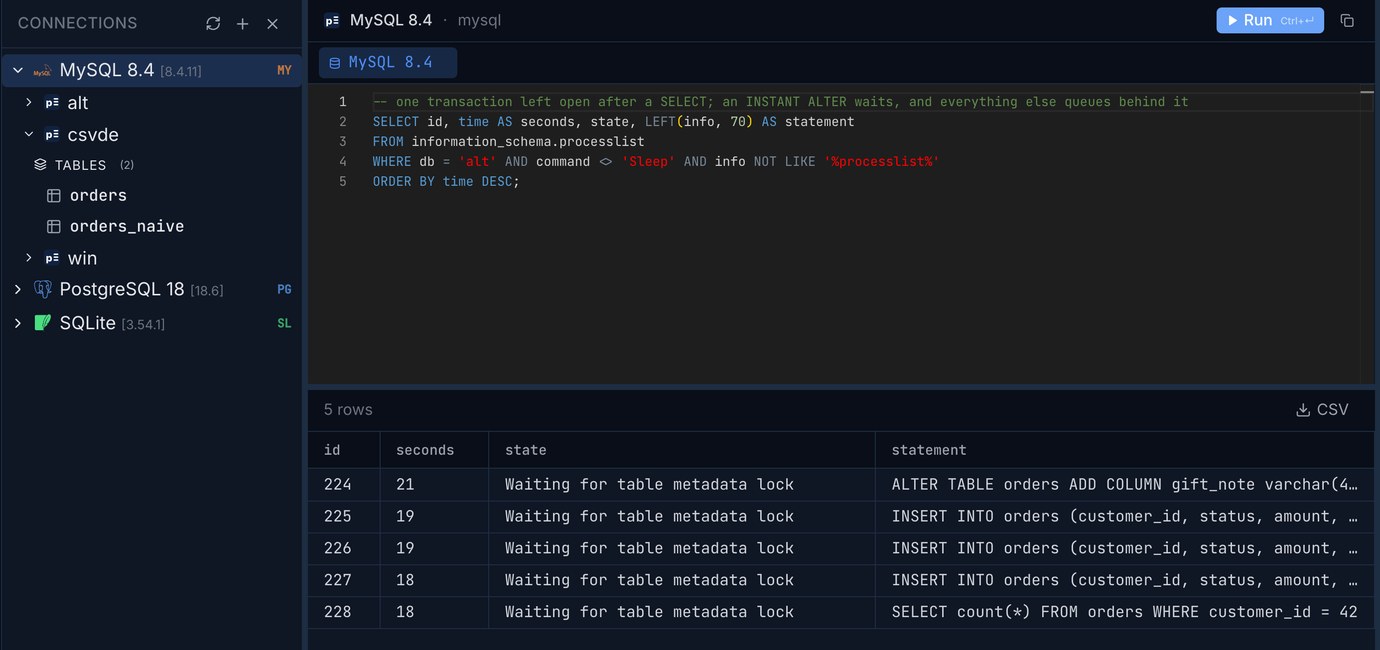Close the Connections panel
The height and width of the screenshot is (650, 1380).
272,23
